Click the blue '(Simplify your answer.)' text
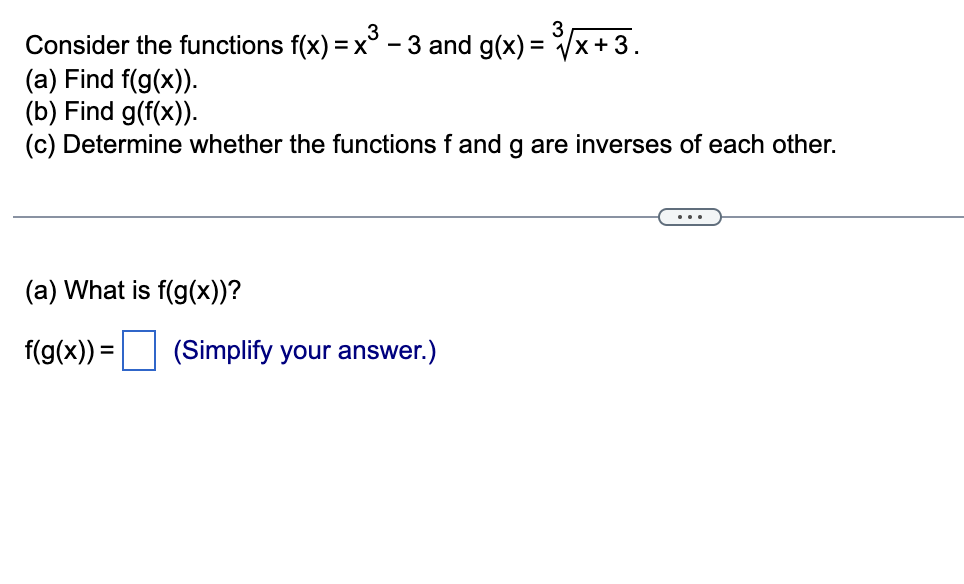The image size is (964, 584). (304, 351)
